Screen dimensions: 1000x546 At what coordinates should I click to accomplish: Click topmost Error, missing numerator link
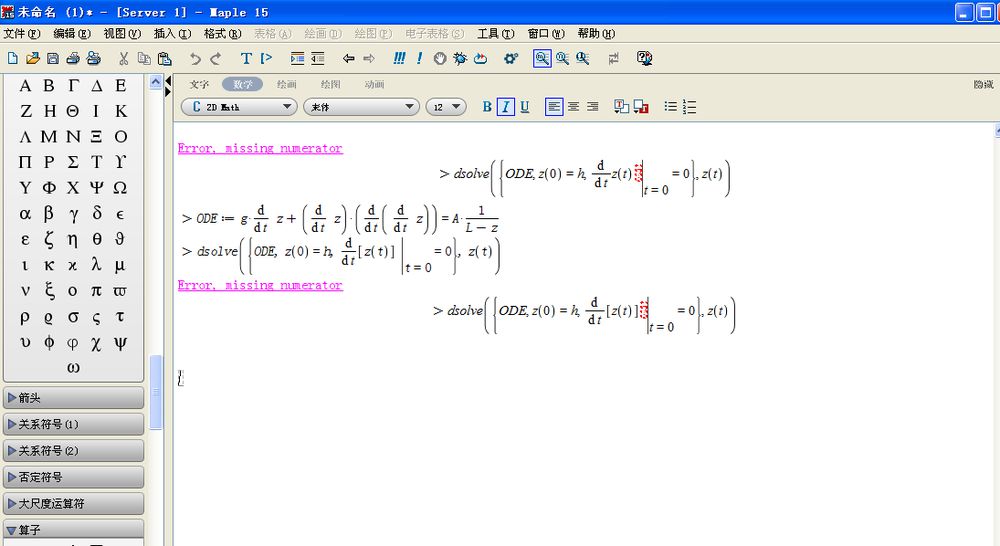260,149
